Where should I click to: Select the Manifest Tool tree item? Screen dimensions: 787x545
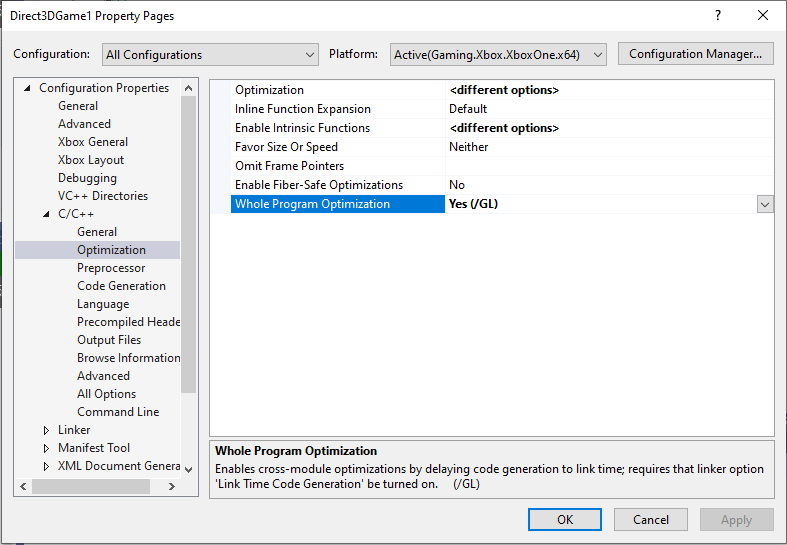(94, 448)
